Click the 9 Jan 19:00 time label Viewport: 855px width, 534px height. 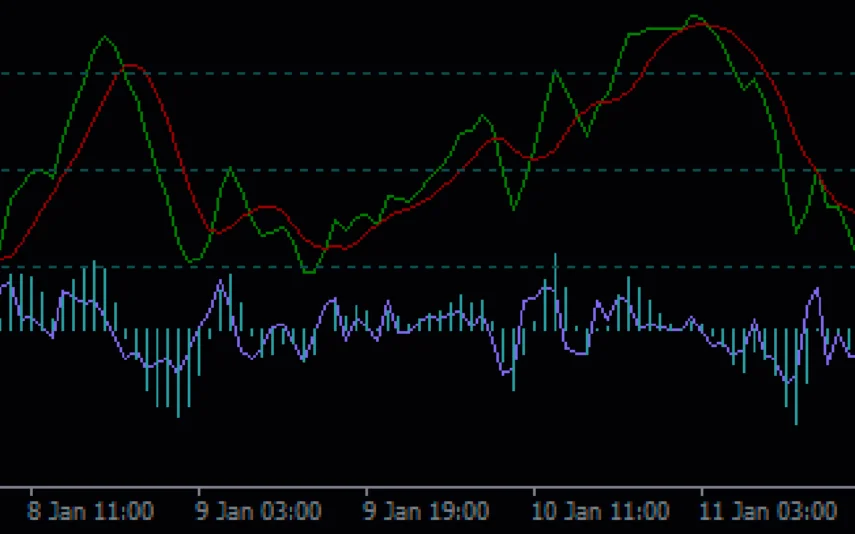pos(426,511)
